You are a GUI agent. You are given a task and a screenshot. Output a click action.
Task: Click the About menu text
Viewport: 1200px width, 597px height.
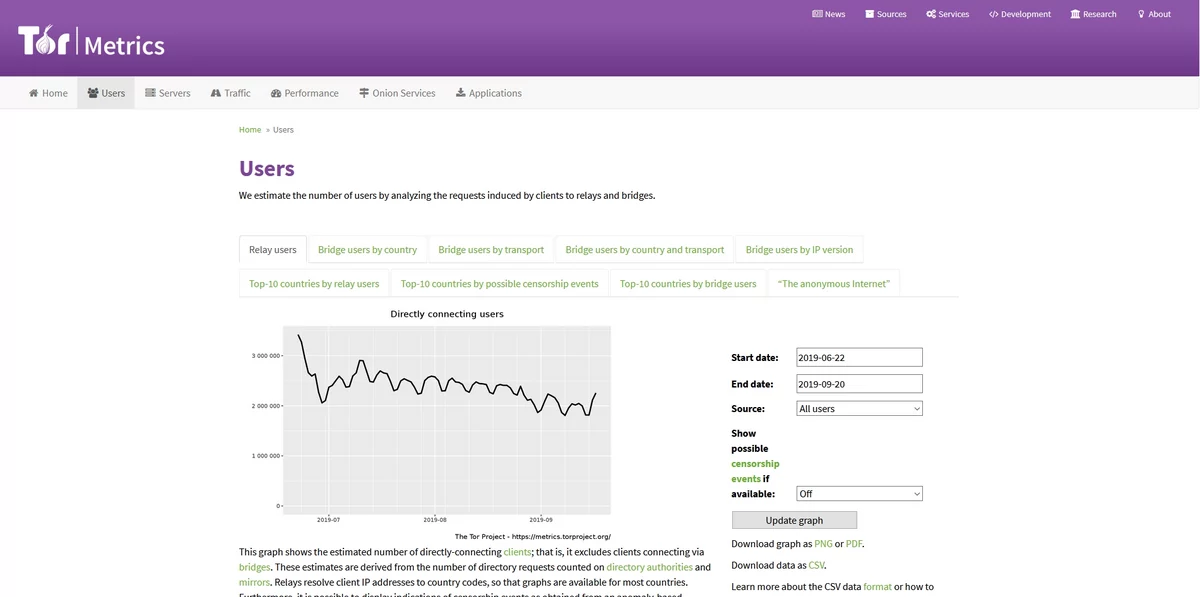(x=1160, y=14)
